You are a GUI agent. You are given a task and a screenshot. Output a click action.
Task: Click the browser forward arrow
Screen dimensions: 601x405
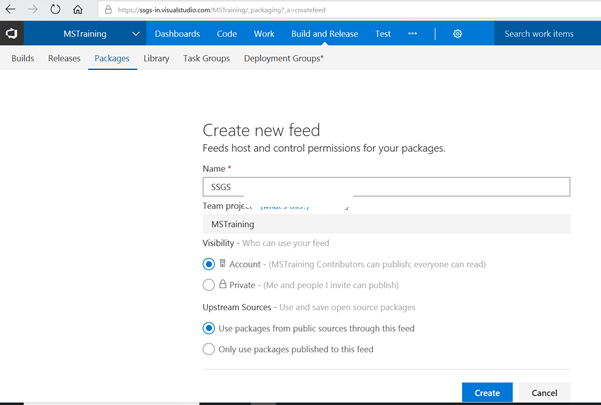coord(33,9)
